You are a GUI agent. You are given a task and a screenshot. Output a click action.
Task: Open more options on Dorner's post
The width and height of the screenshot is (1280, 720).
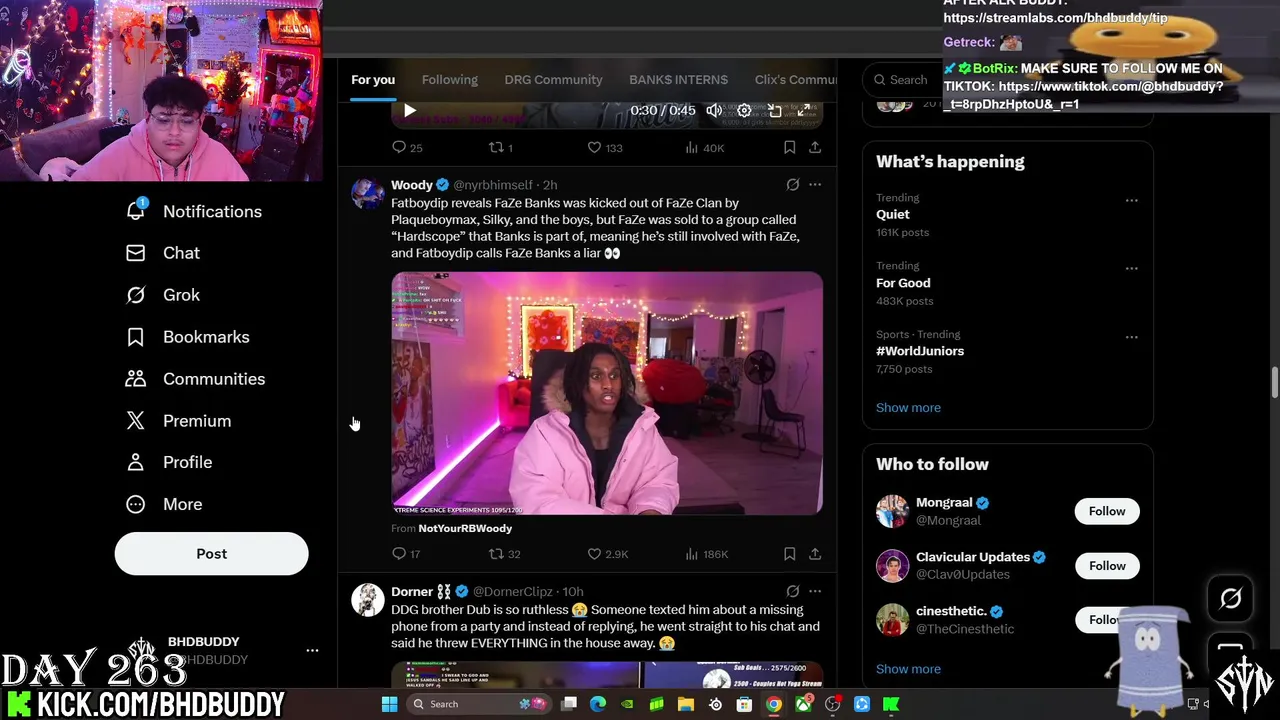coord(815,592)
